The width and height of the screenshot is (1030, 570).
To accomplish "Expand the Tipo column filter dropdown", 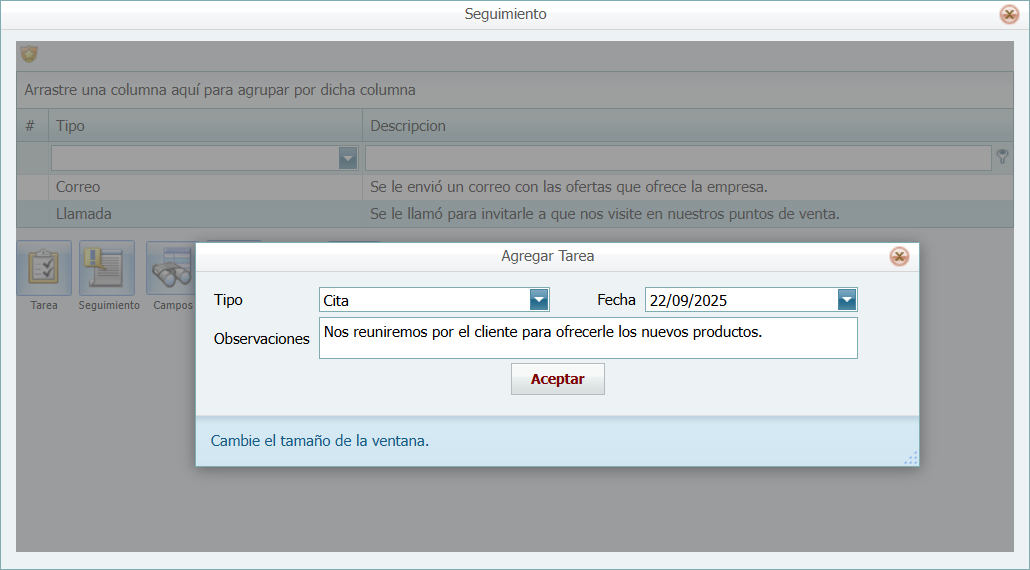I will [347, 158].
